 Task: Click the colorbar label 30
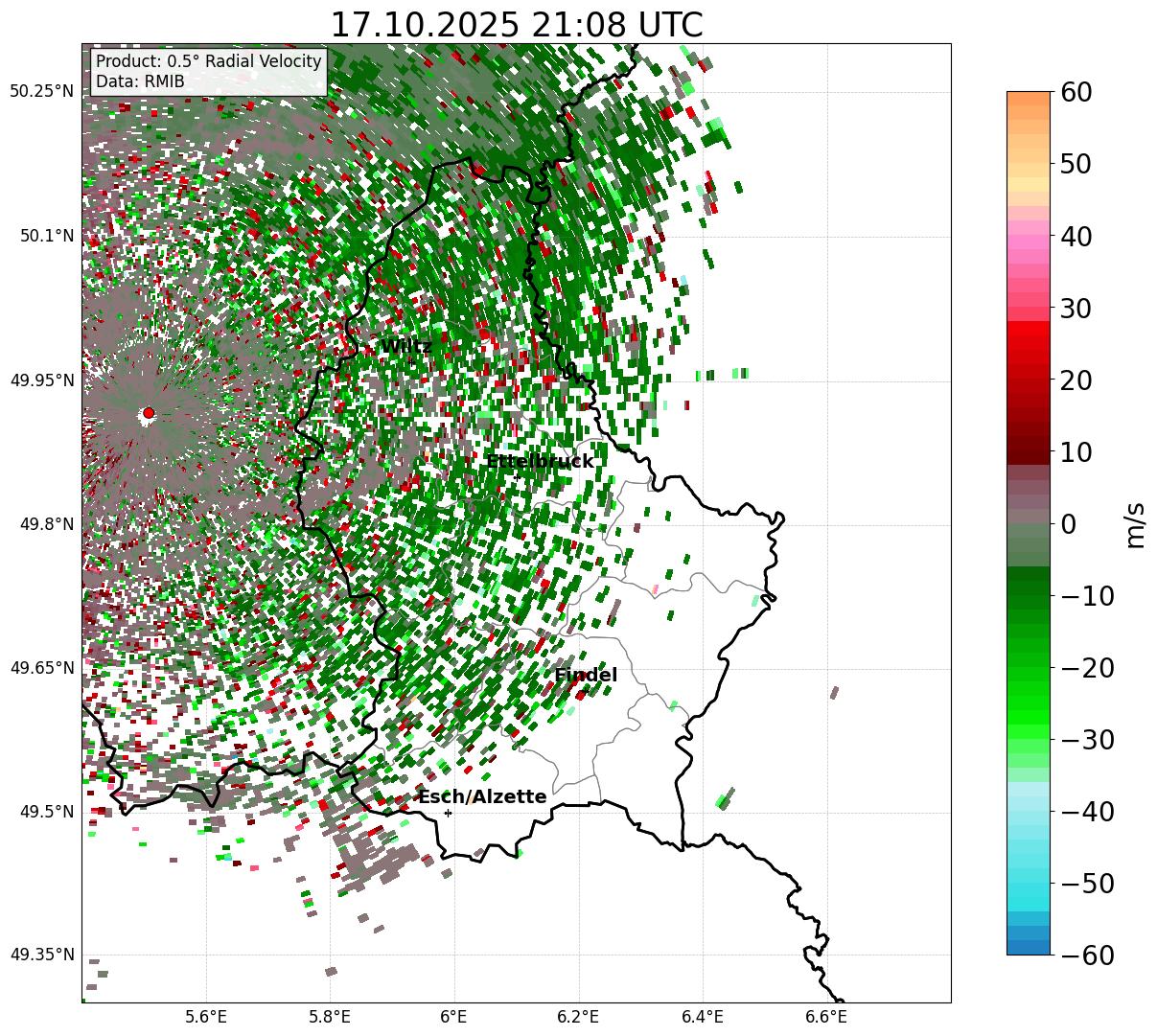1076,309
